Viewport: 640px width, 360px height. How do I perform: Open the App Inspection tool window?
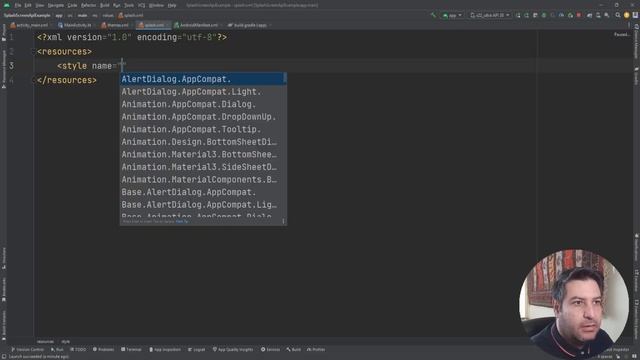tap(165, 349)
